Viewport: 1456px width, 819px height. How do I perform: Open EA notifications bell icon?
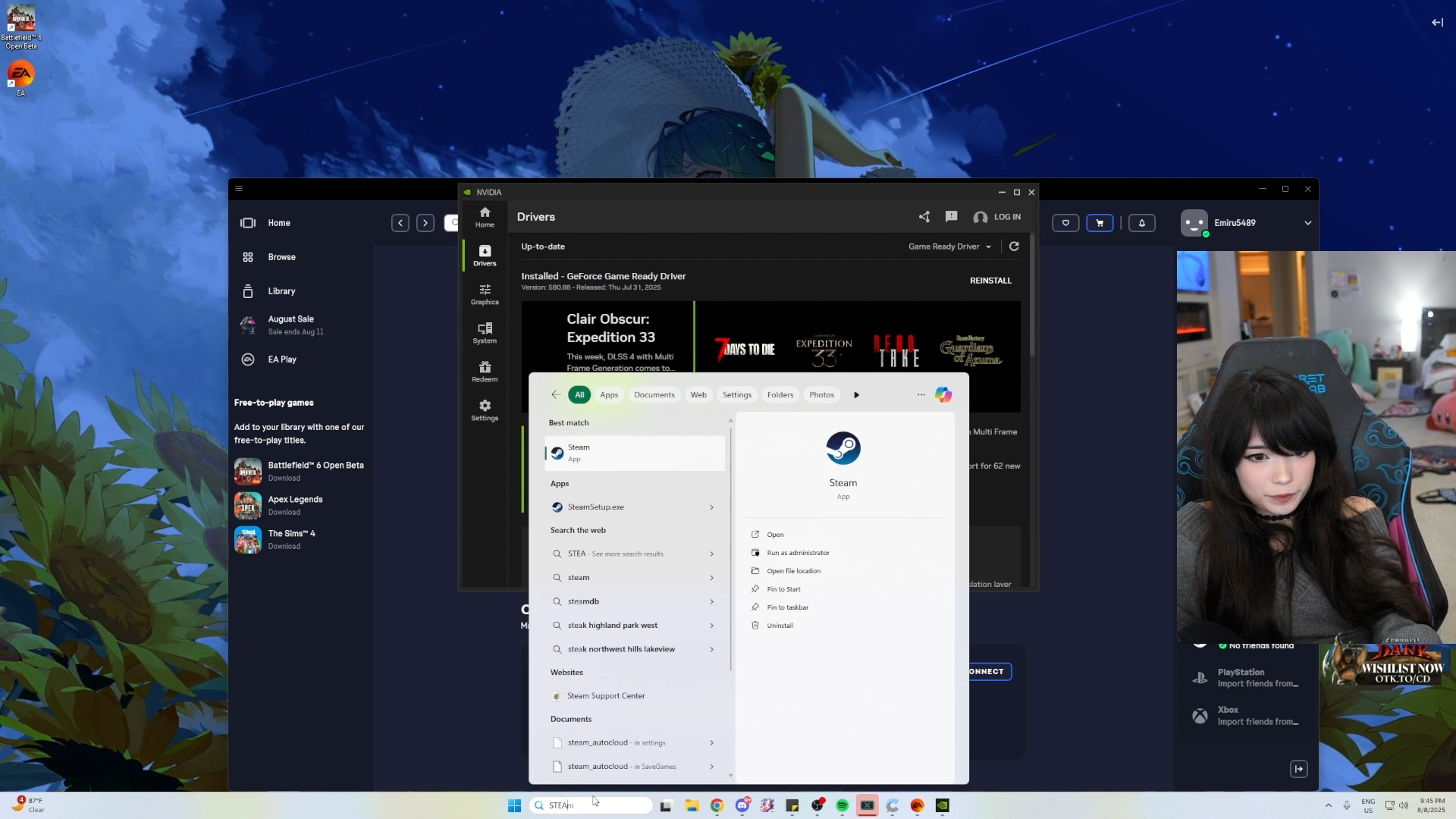(x=1141, y=223)
